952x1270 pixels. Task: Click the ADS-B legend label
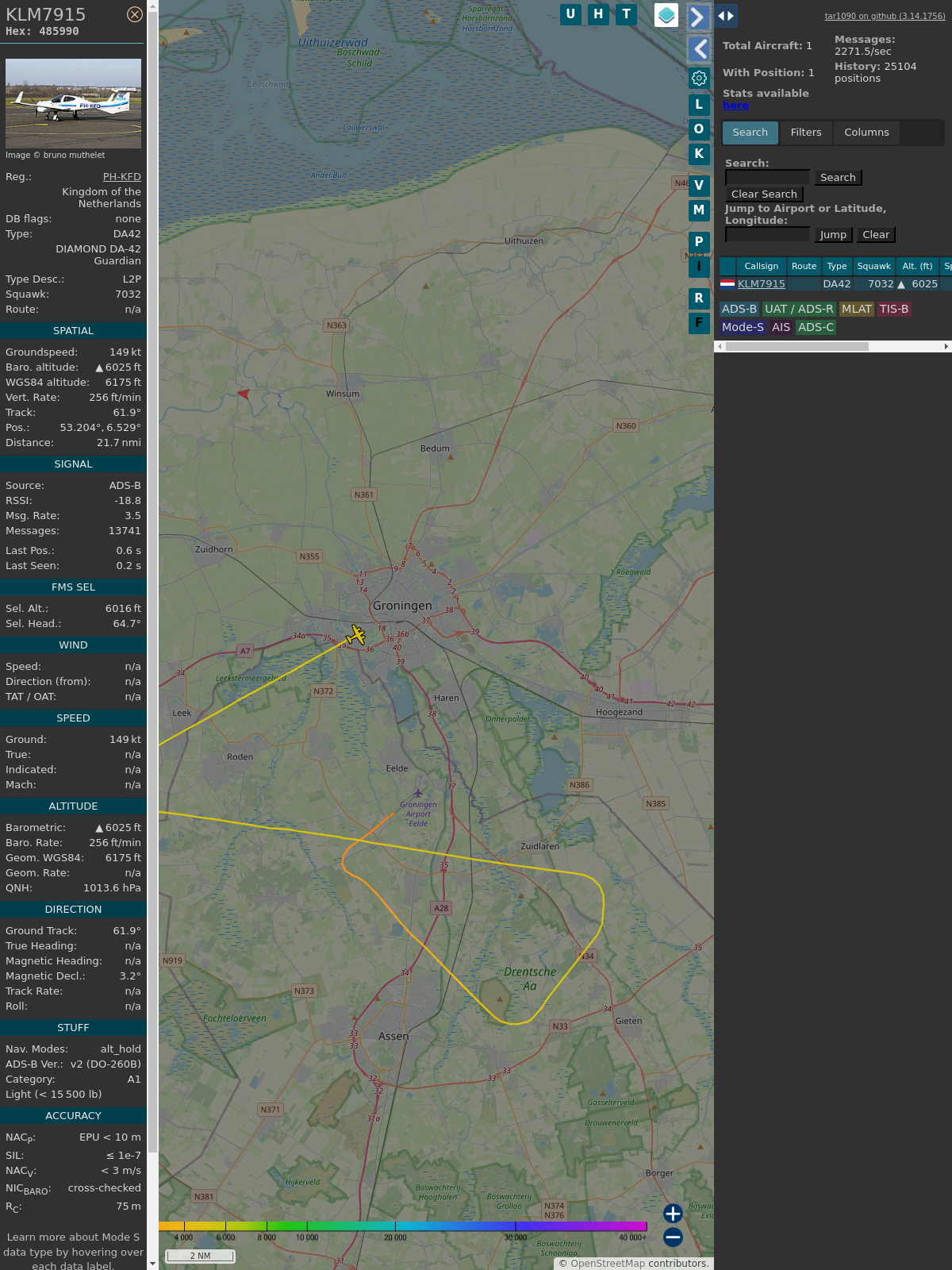pyautogui.click(x=739, y=309)
